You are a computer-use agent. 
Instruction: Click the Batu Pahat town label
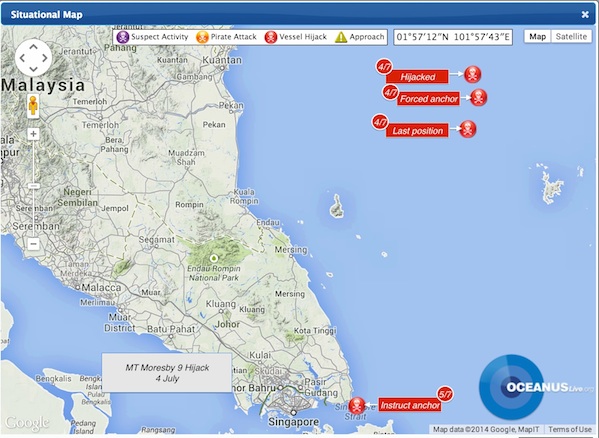pos(171,329)
